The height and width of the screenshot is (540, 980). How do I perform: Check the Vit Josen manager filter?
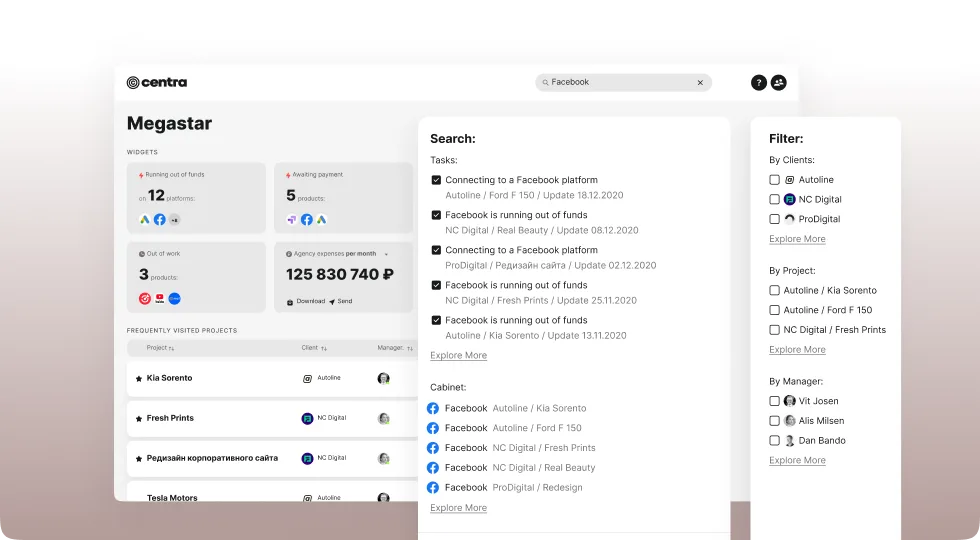(775, 401)
